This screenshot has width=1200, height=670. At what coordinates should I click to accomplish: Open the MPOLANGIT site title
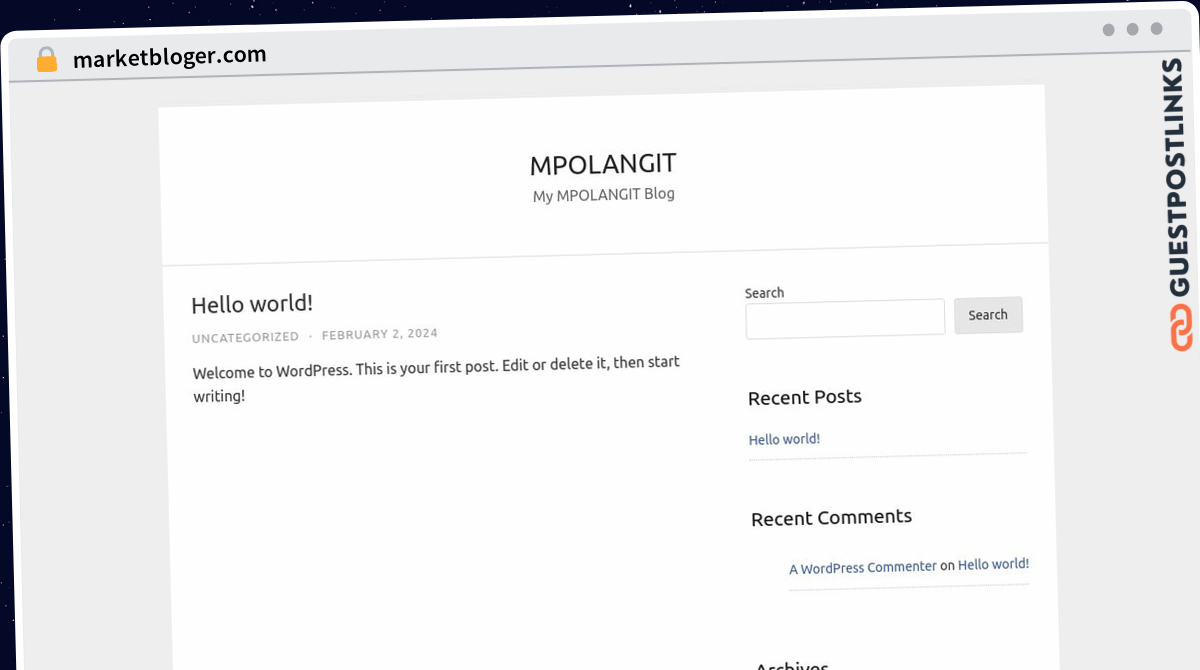603,164
